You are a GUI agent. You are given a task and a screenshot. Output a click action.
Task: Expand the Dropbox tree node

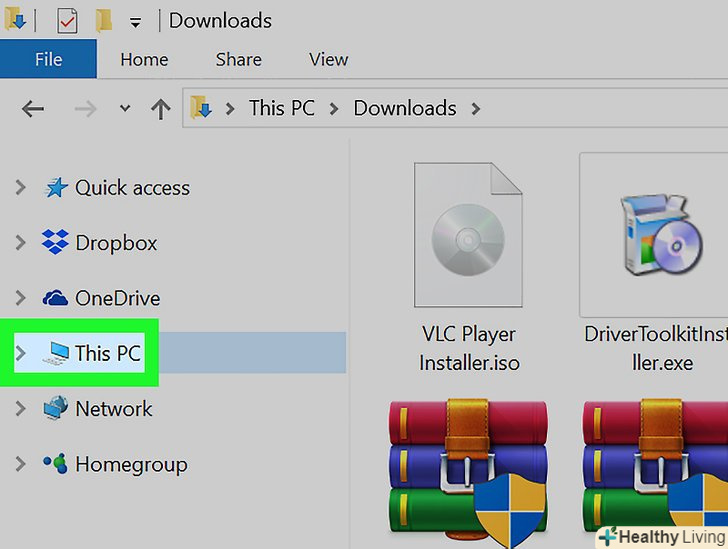tap(20, 242)
